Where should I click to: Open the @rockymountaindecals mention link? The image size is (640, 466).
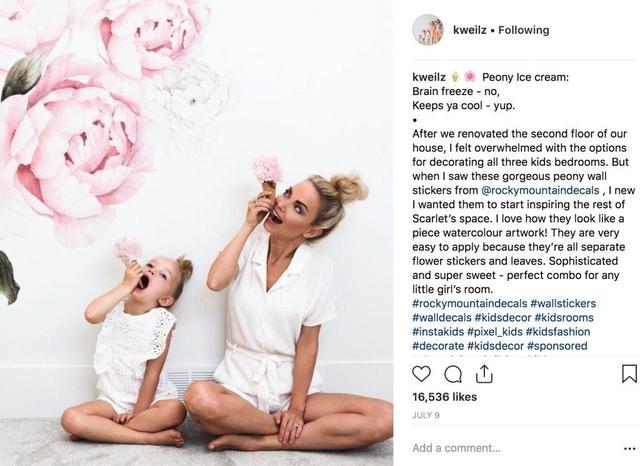click(540, 191)
